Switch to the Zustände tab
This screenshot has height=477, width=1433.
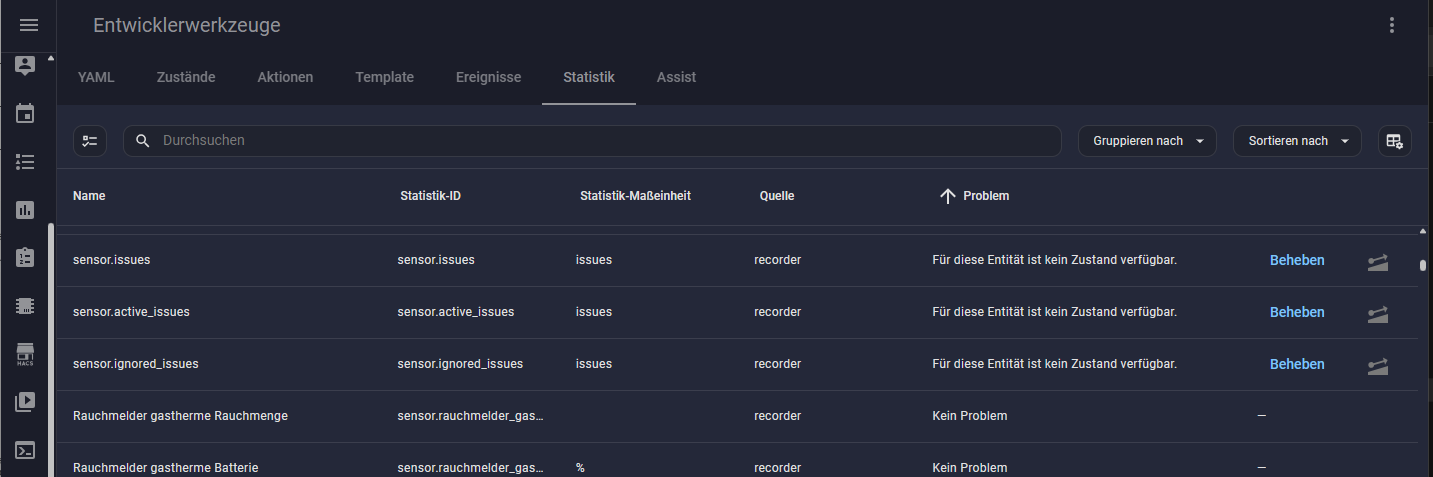(x=186, y=77)
